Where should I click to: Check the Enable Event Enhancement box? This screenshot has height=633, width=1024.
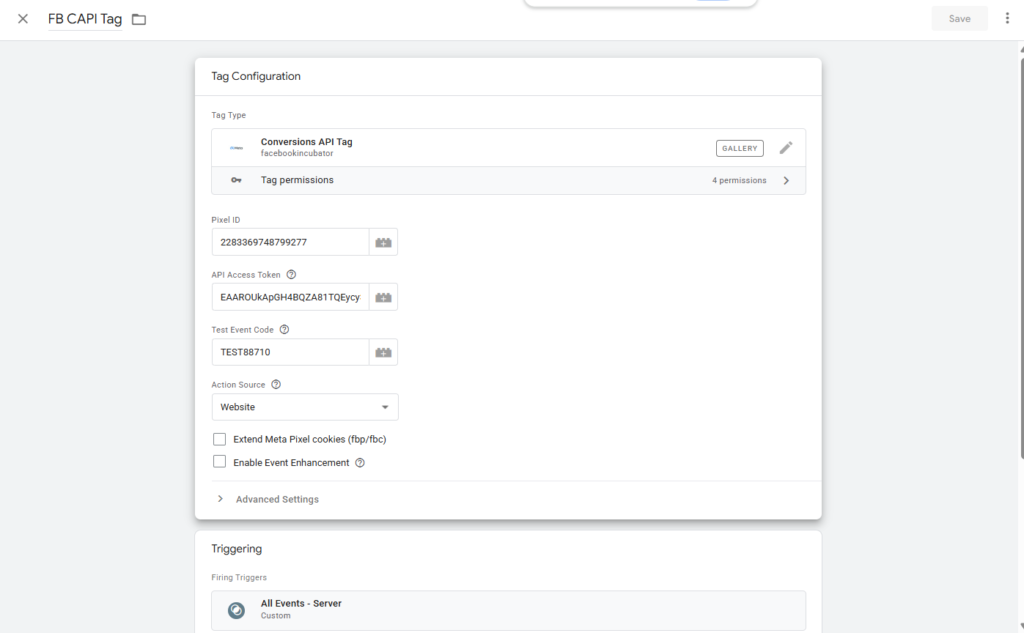coord(219,461)
